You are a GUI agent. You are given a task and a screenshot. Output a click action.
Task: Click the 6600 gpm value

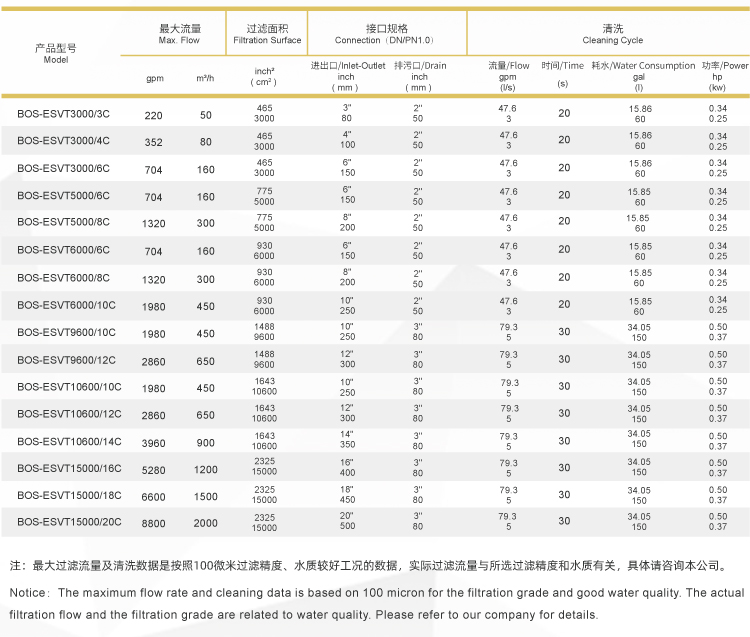tap(154, 496)
